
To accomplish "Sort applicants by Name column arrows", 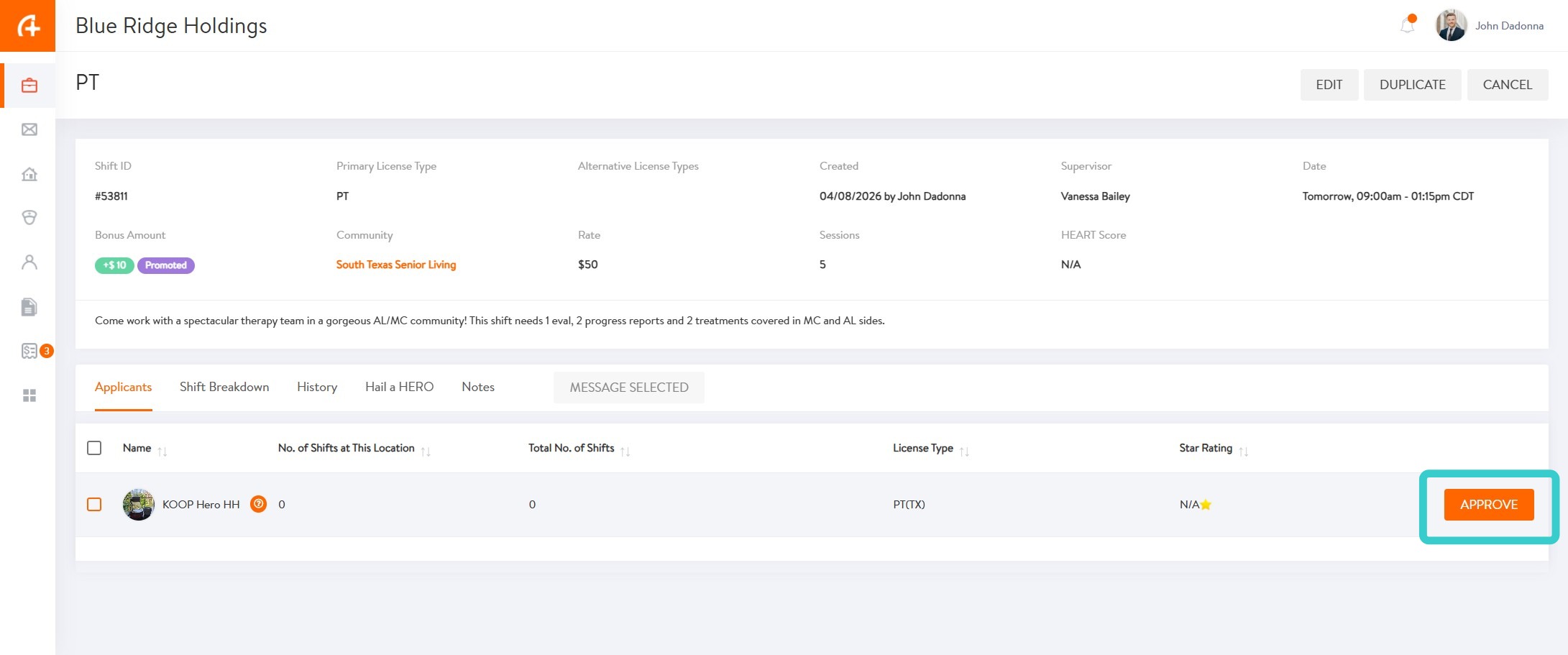I will coord(162,451).
